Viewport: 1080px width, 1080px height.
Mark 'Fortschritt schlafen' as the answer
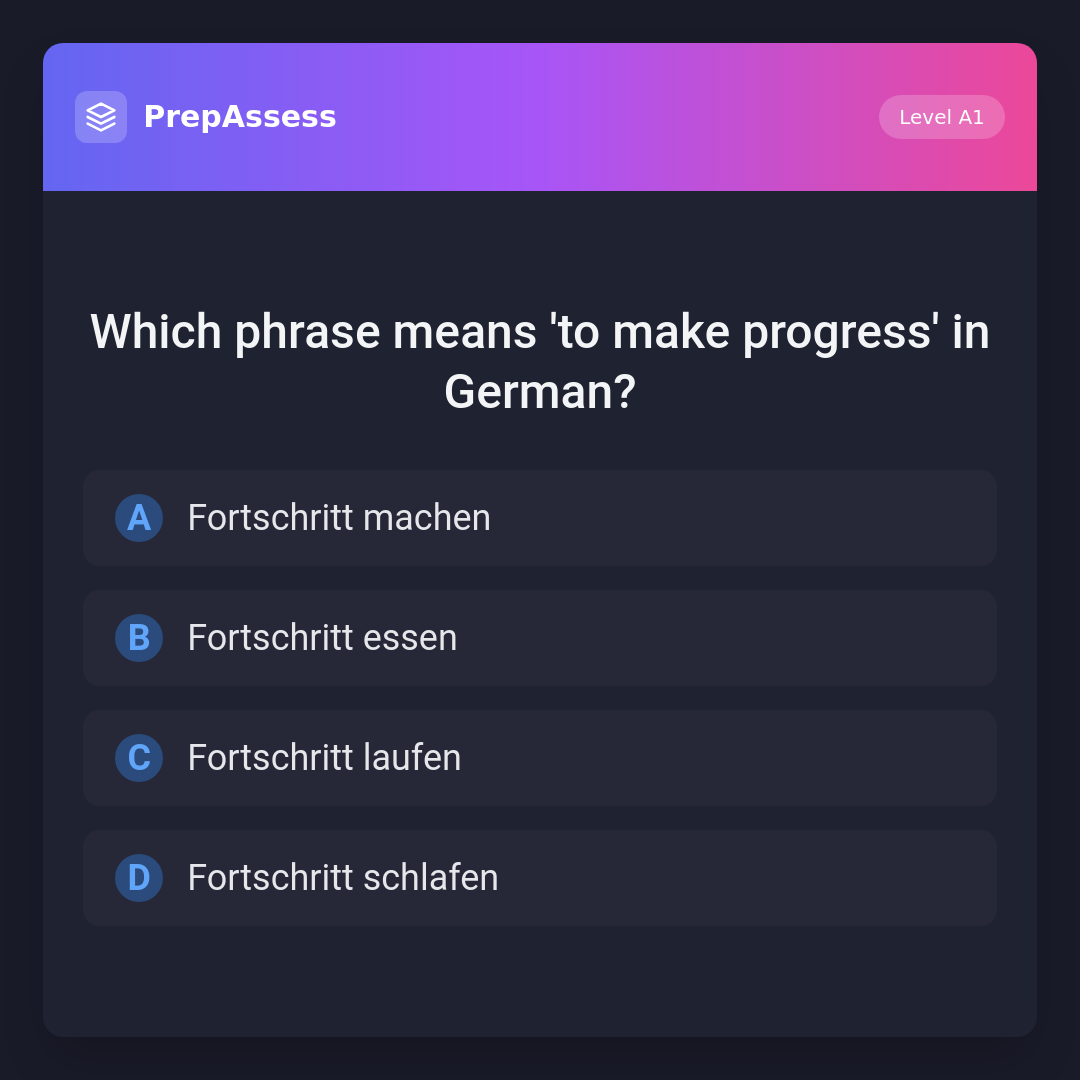(x=342, y=878)
